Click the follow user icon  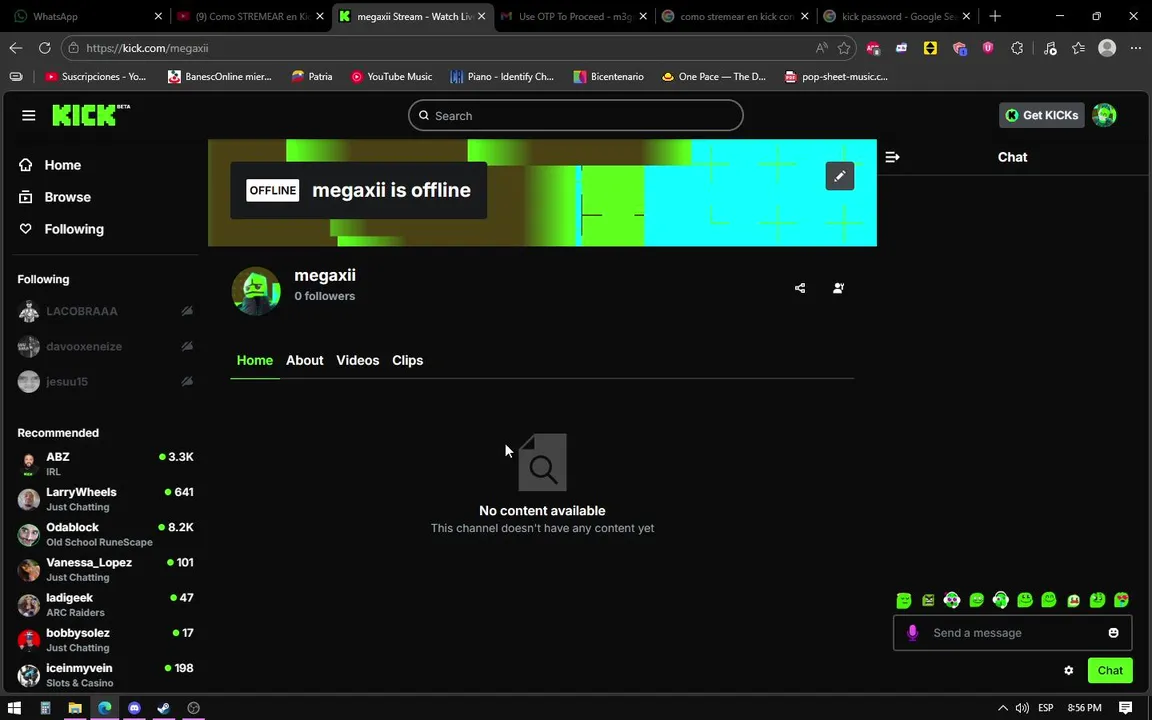coord(838,288)
